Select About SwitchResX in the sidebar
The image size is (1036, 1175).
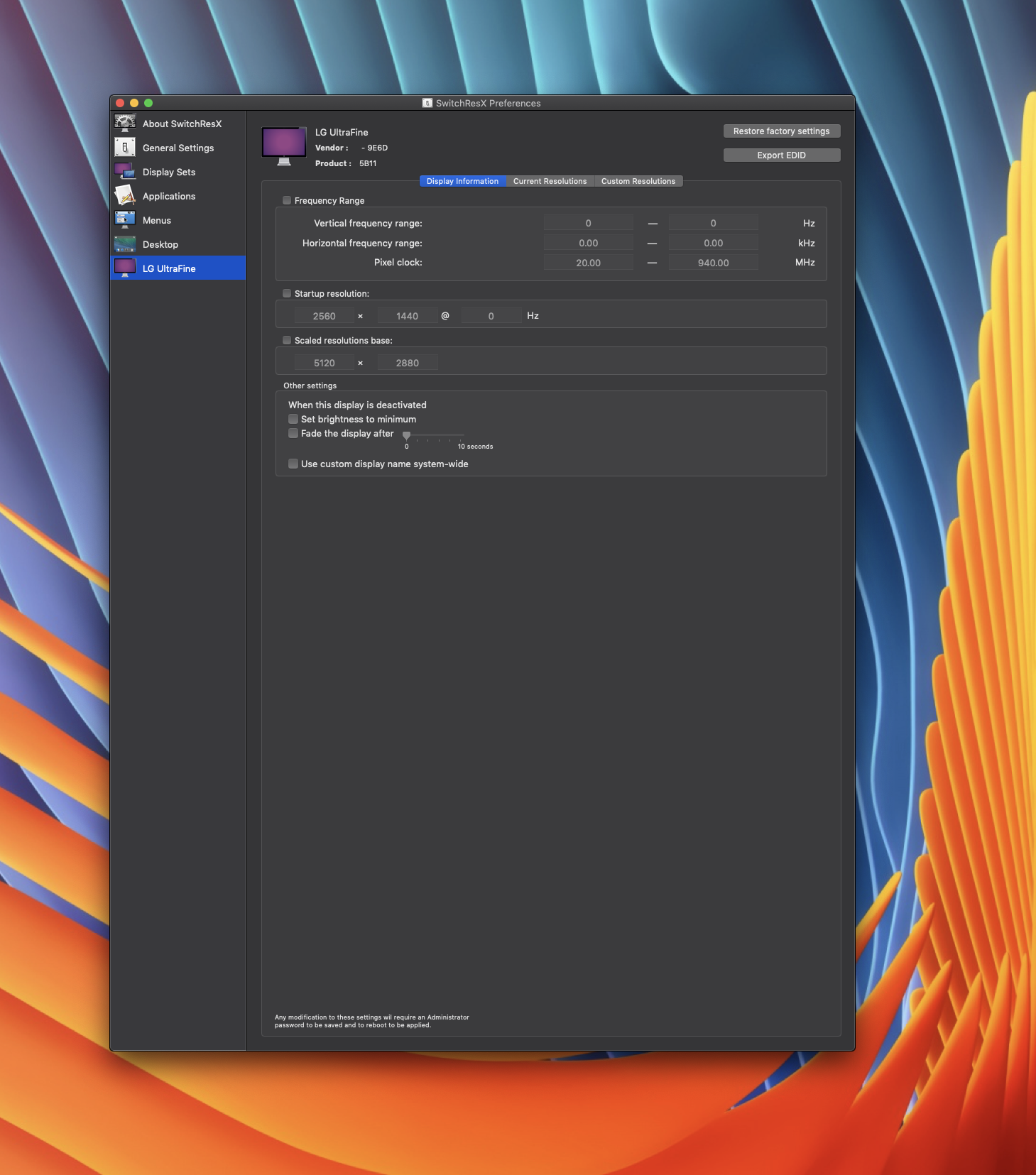pyautogui.click(x=182, y=124)
